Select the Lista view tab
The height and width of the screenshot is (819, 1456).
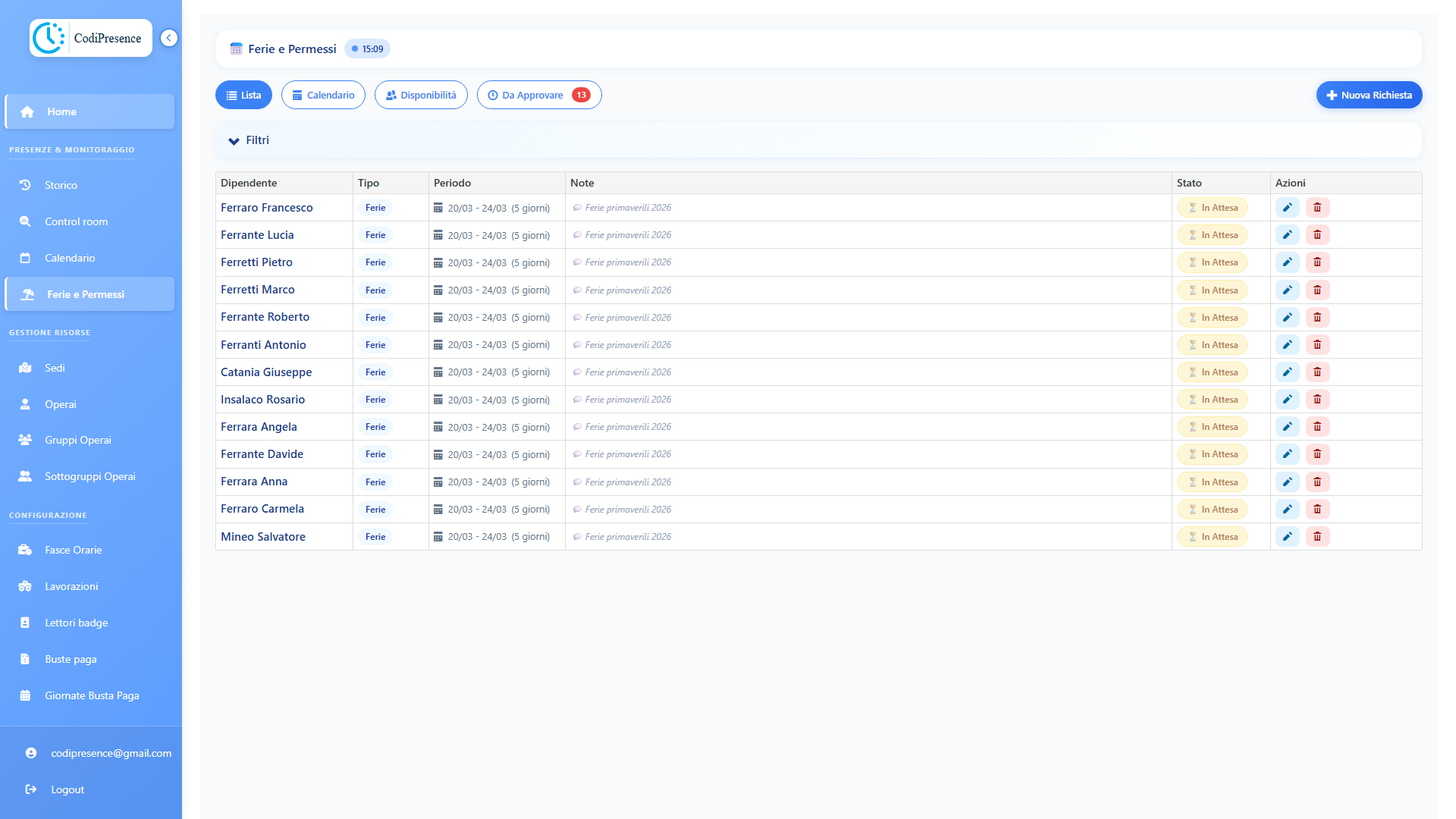pyautogui.click(x=243, y=95)
